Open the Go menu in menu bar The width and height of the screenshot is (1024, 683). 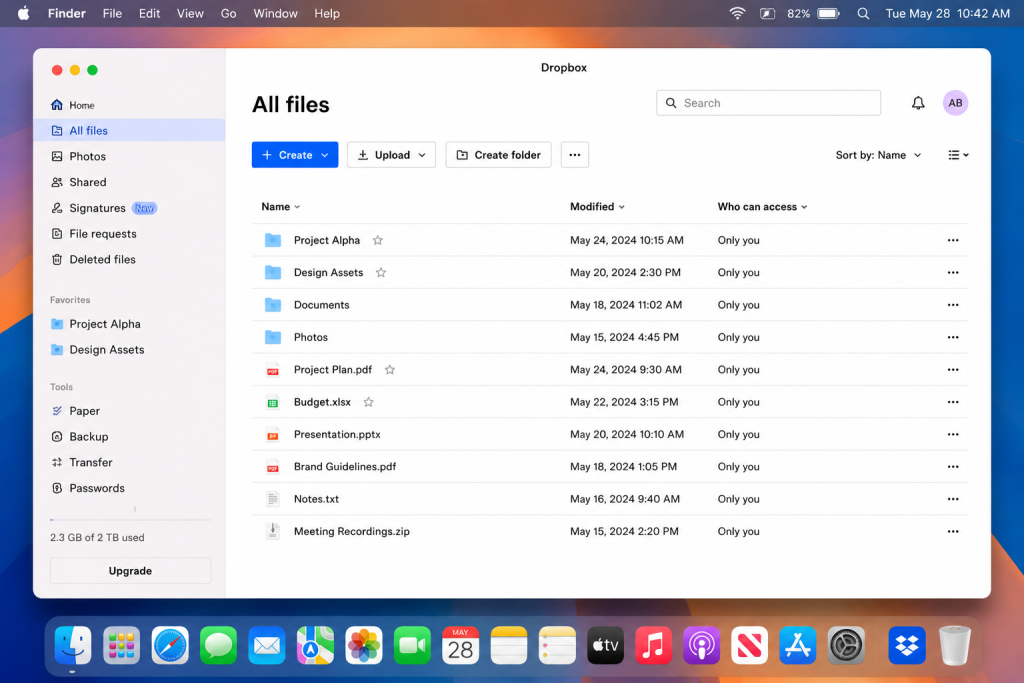pos(229,13)
